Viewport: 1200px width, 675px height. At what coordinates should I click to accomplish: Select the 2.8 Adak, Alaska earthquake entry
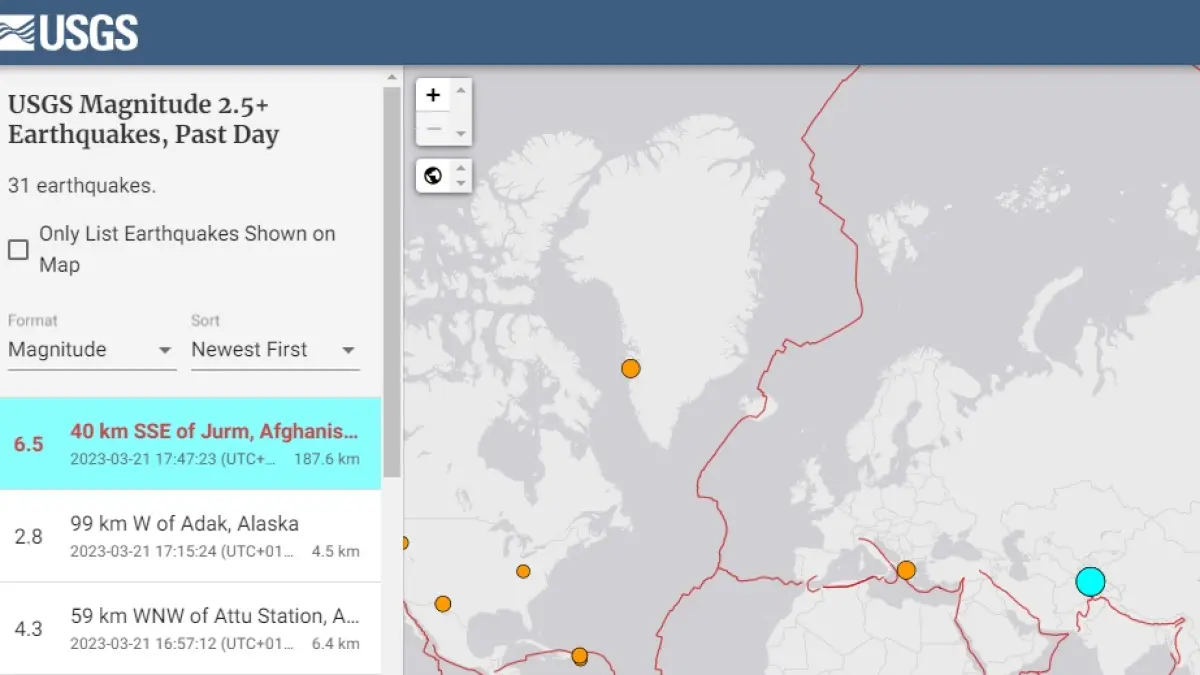(190, 536)
